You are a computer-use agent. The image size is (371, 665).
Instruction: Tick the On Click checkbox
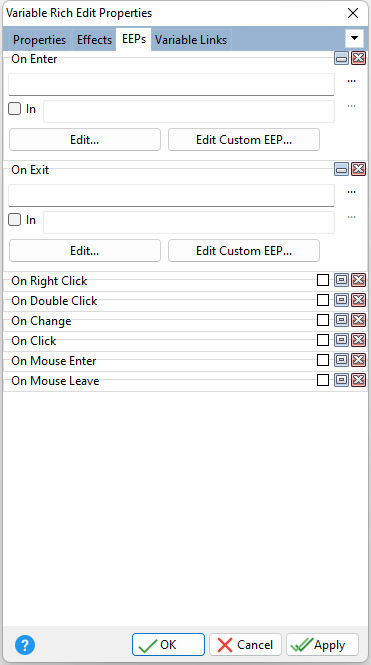[x=323, y=340]
